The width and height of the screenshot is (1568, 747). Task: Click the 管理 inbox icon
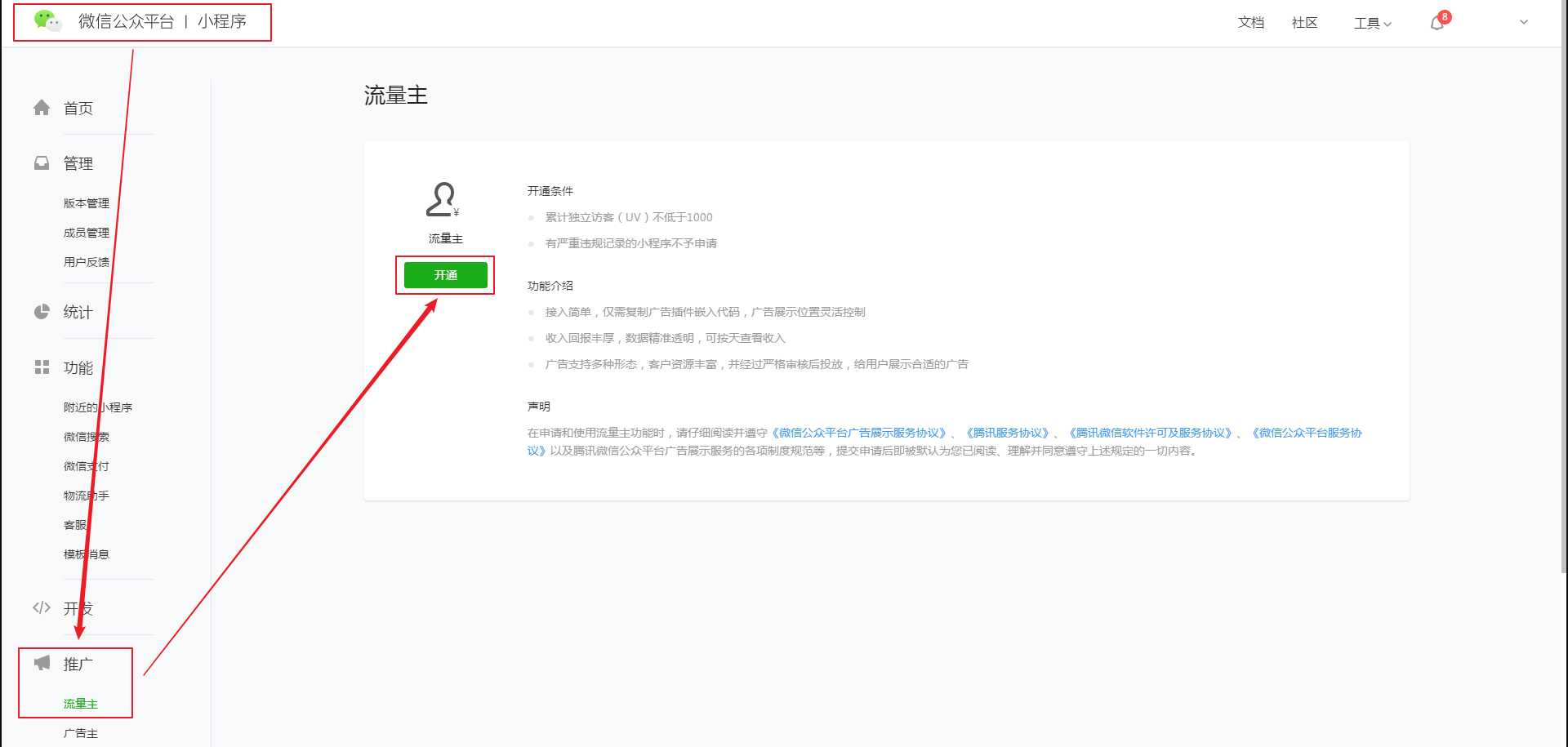[42, 163]
